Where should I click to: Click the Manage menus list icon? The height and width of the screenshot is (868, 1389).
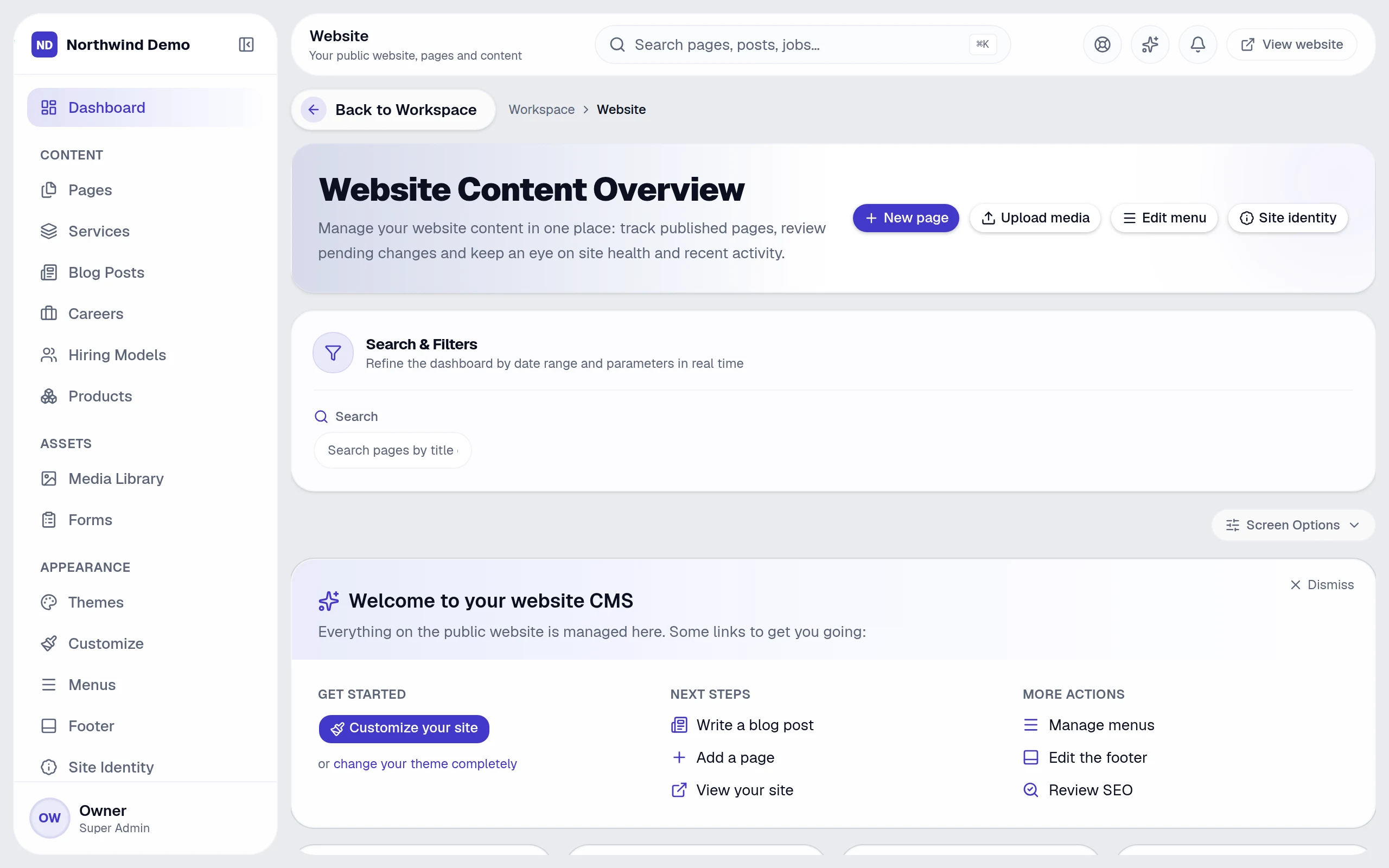1031,725
